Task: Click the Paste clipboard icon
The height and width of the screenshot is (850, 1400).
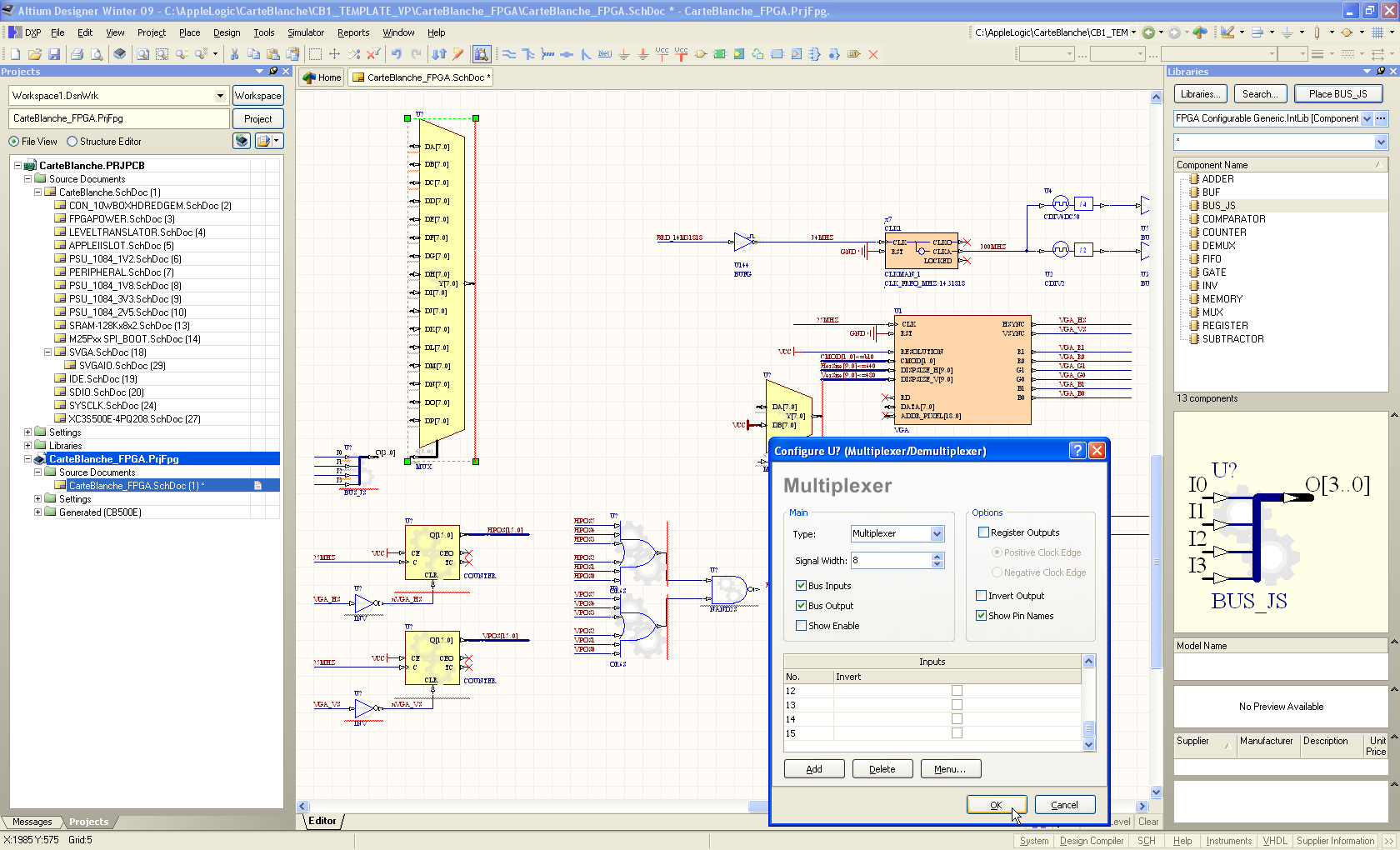Action: [x=272, y=54]
